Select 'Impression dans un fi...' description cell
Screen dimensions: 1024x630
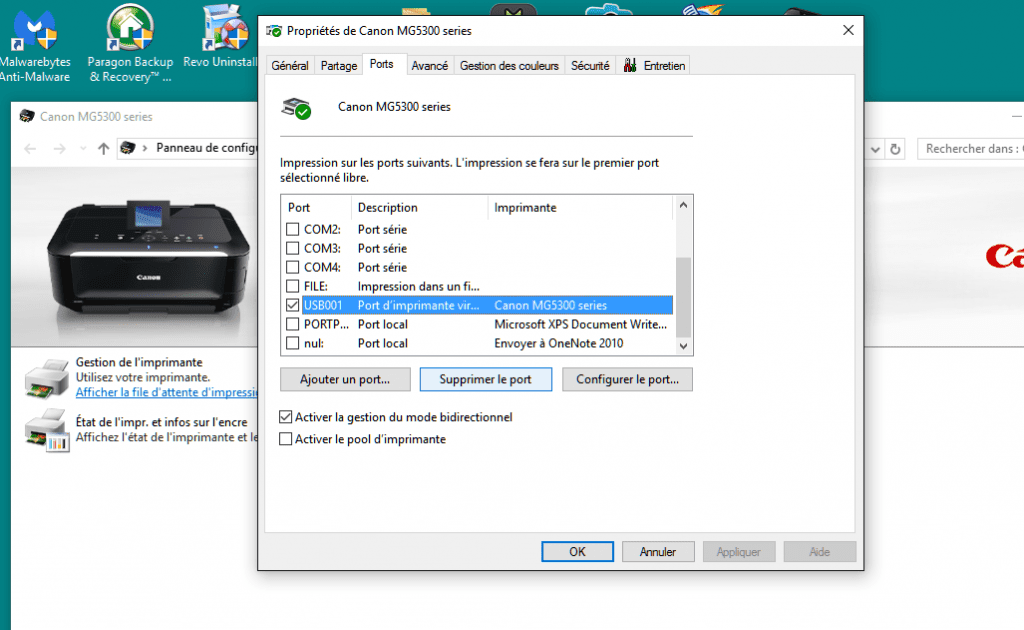[419, 286]
